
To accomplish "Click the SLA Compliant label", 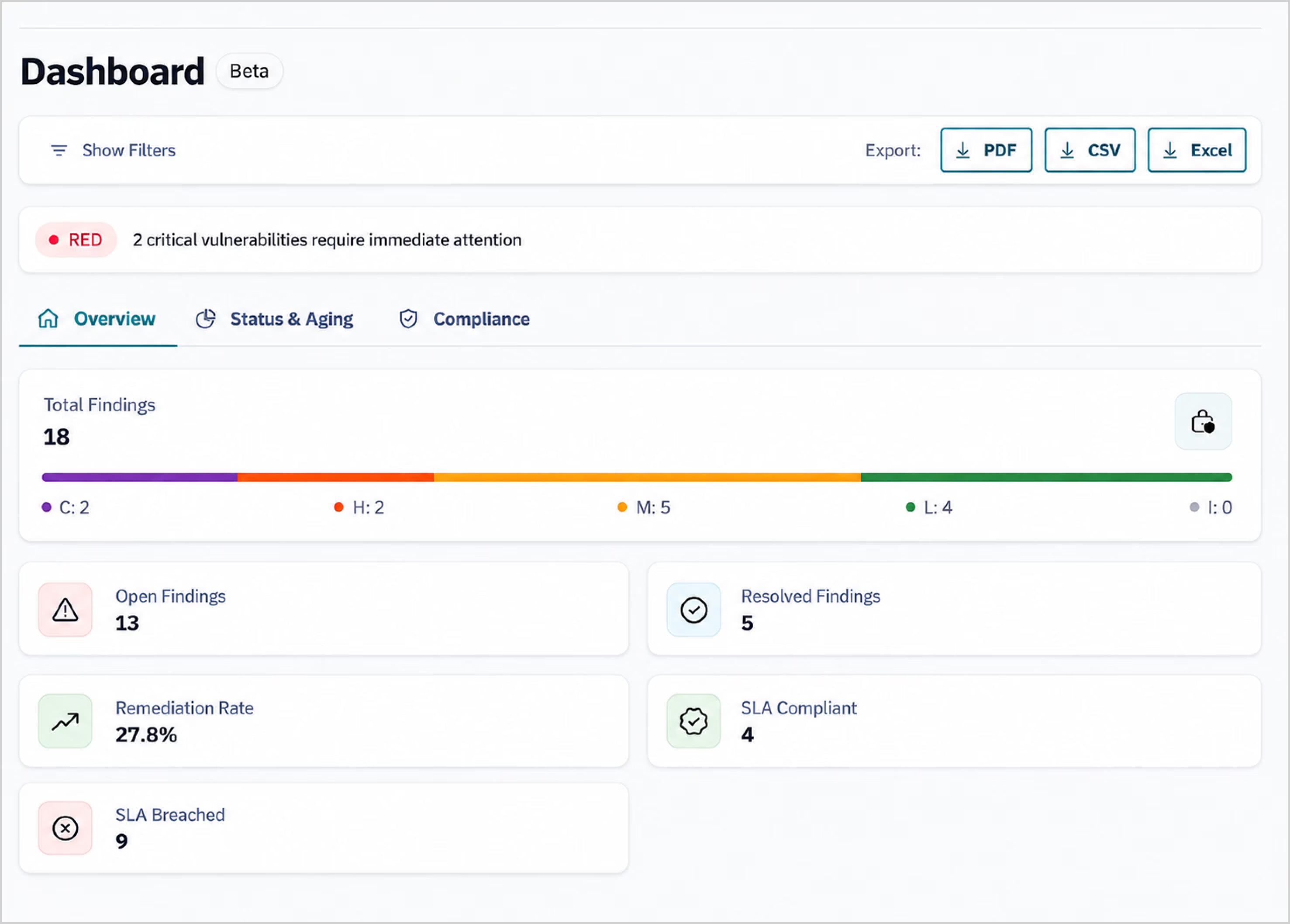I will (799, 708).
